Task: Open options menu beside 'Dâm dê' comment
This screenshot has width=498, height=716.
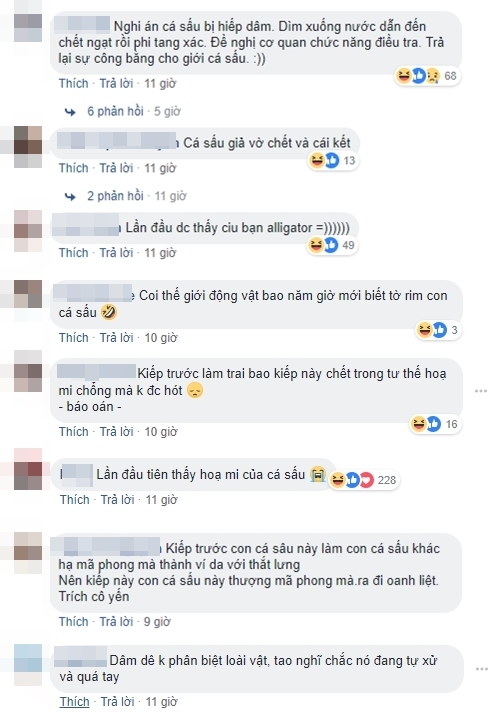Action: (481, 669)
